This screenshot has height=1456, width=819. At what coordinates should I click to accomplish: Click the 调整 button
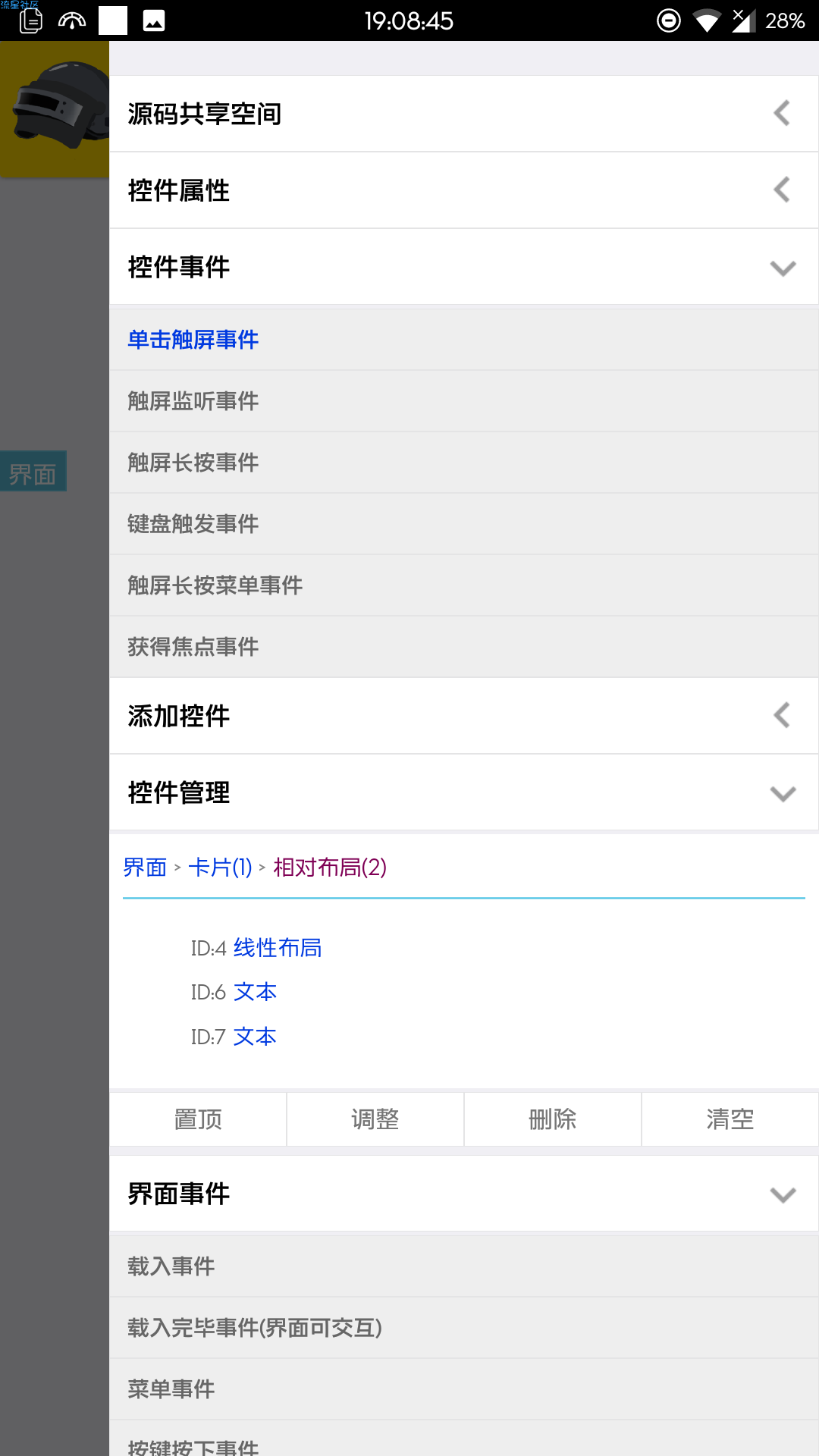pyautogui.click(x=375, y=1119)
